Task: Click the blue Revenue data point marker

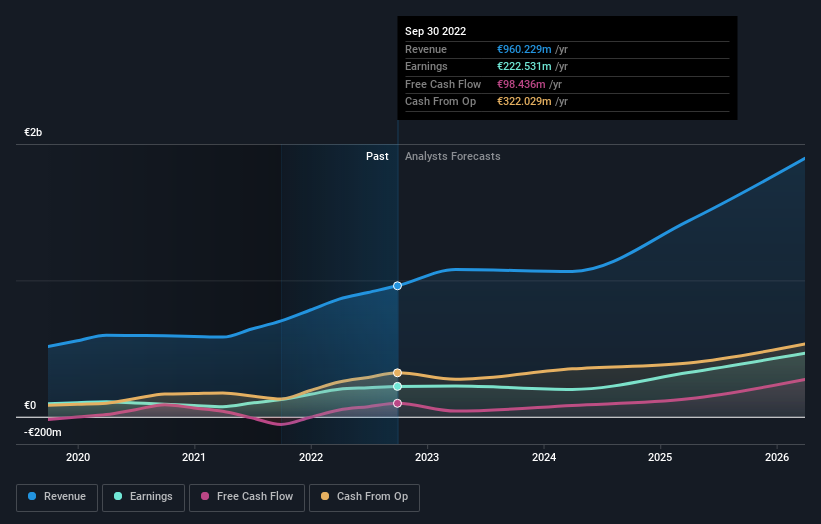Action: [397, 286]
